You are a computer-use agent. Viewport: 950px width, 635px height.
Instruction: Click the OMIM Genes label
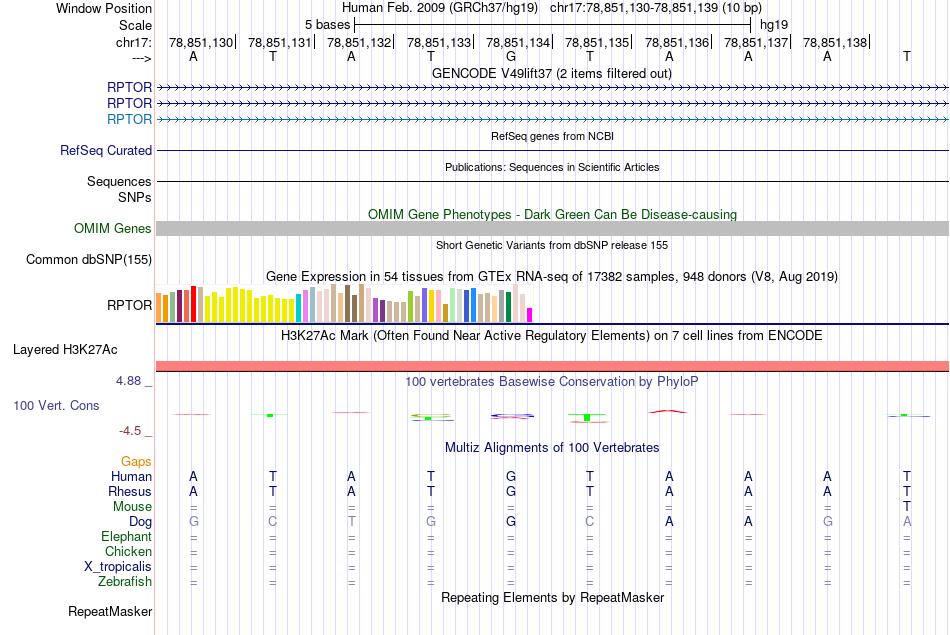point(112,228)
